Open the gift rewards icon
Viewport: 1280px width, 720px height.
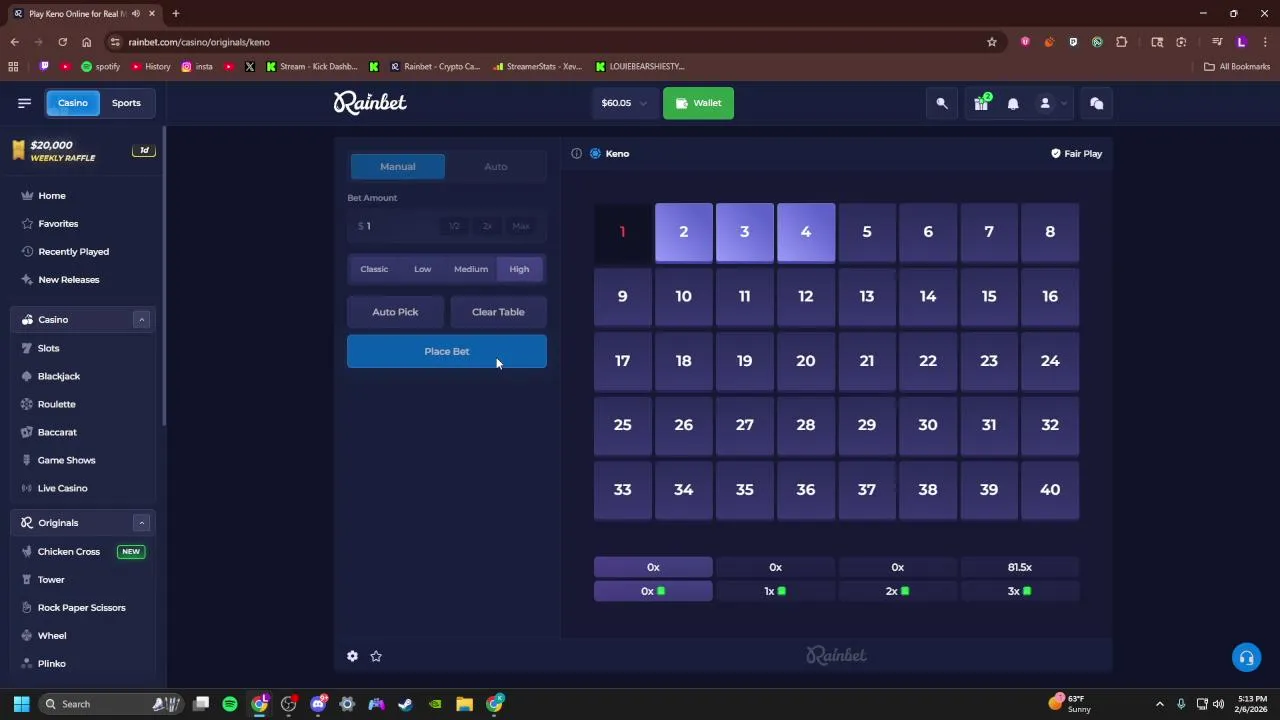[x=981, y=103]
